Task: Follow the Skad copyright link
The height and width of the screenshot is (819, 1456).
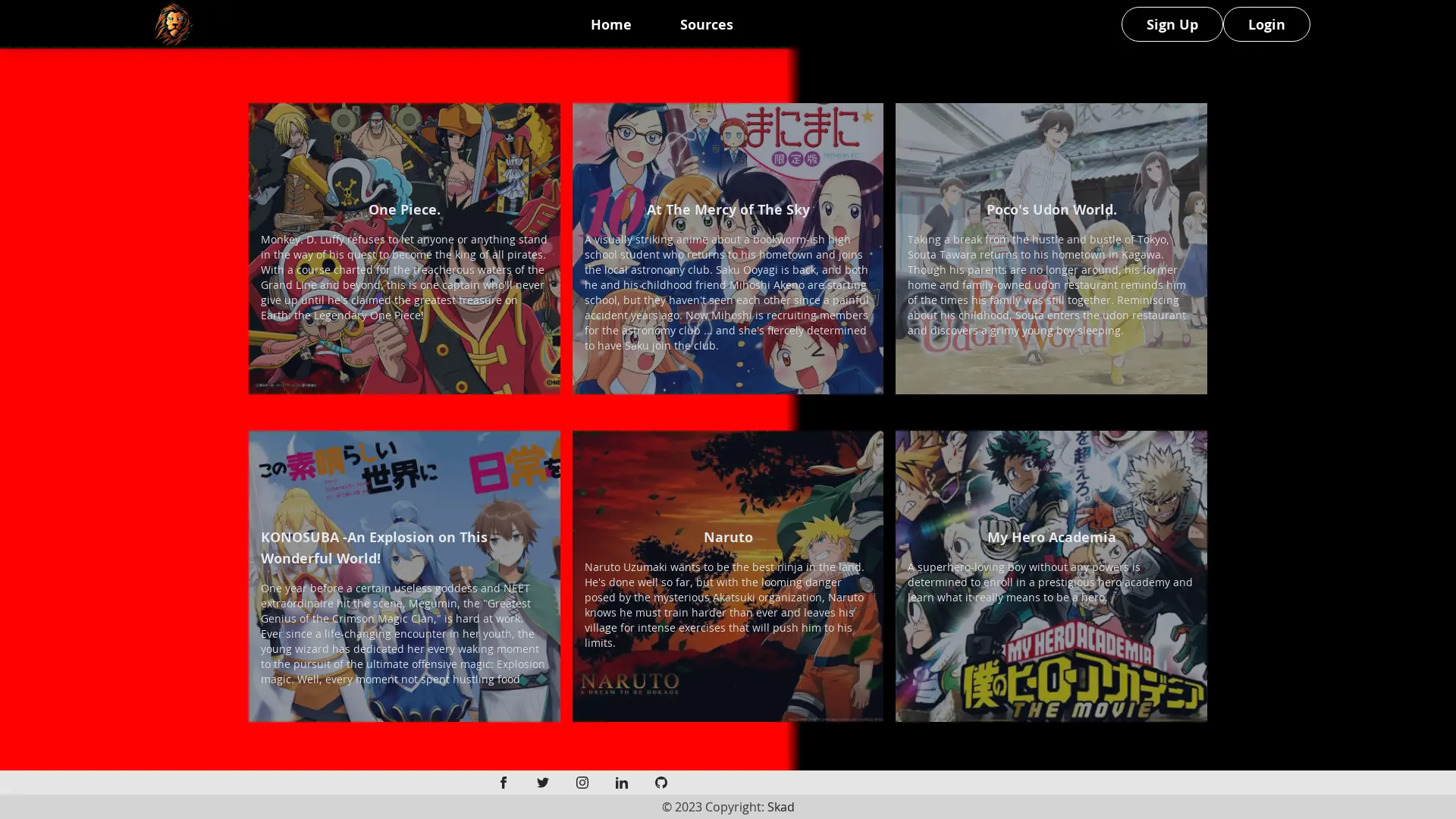Action: [780, 807]
